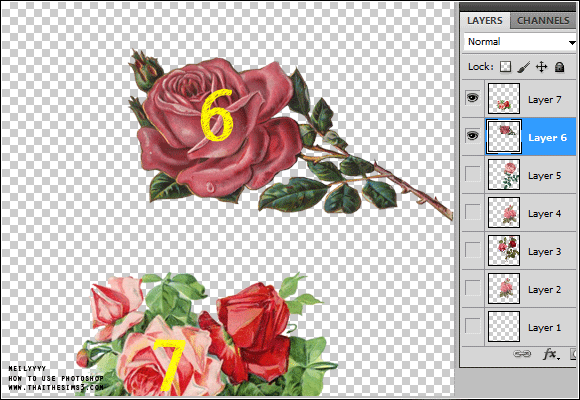The width and height of the screenshot is (580, 400).
Task: Click the add layer mask icon
Action: tap(574, 354)
